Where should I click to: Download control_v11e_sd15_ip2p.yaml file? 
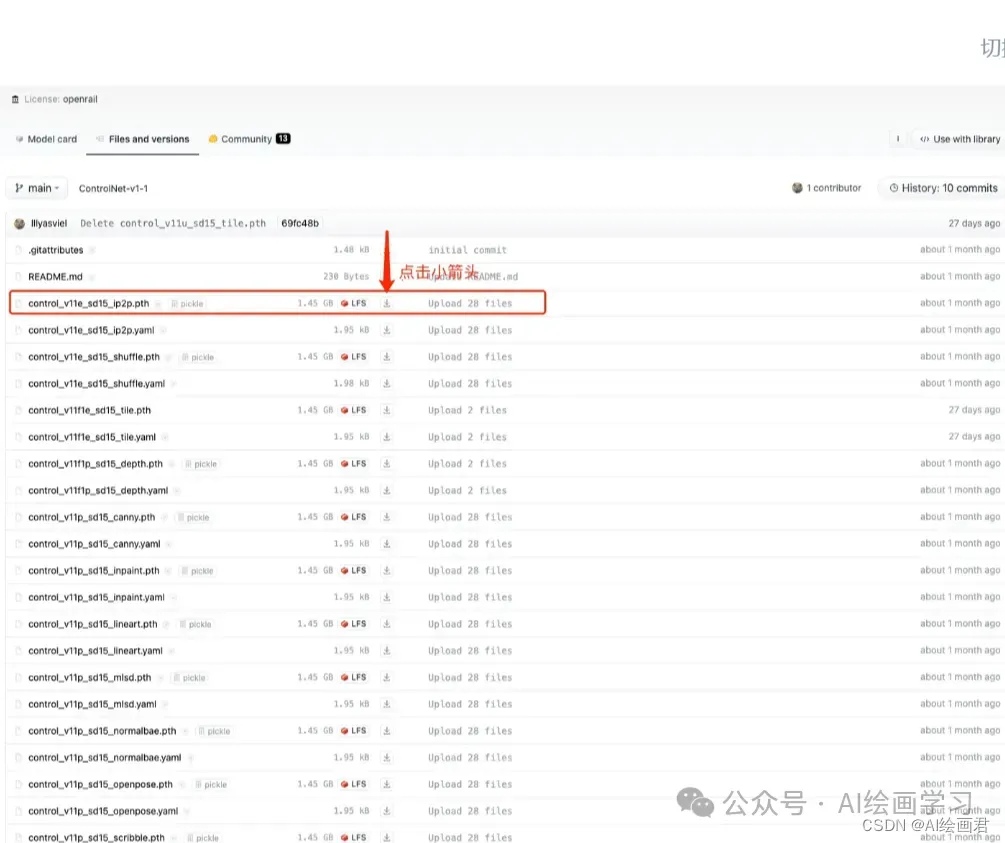(x=386, y=330)
